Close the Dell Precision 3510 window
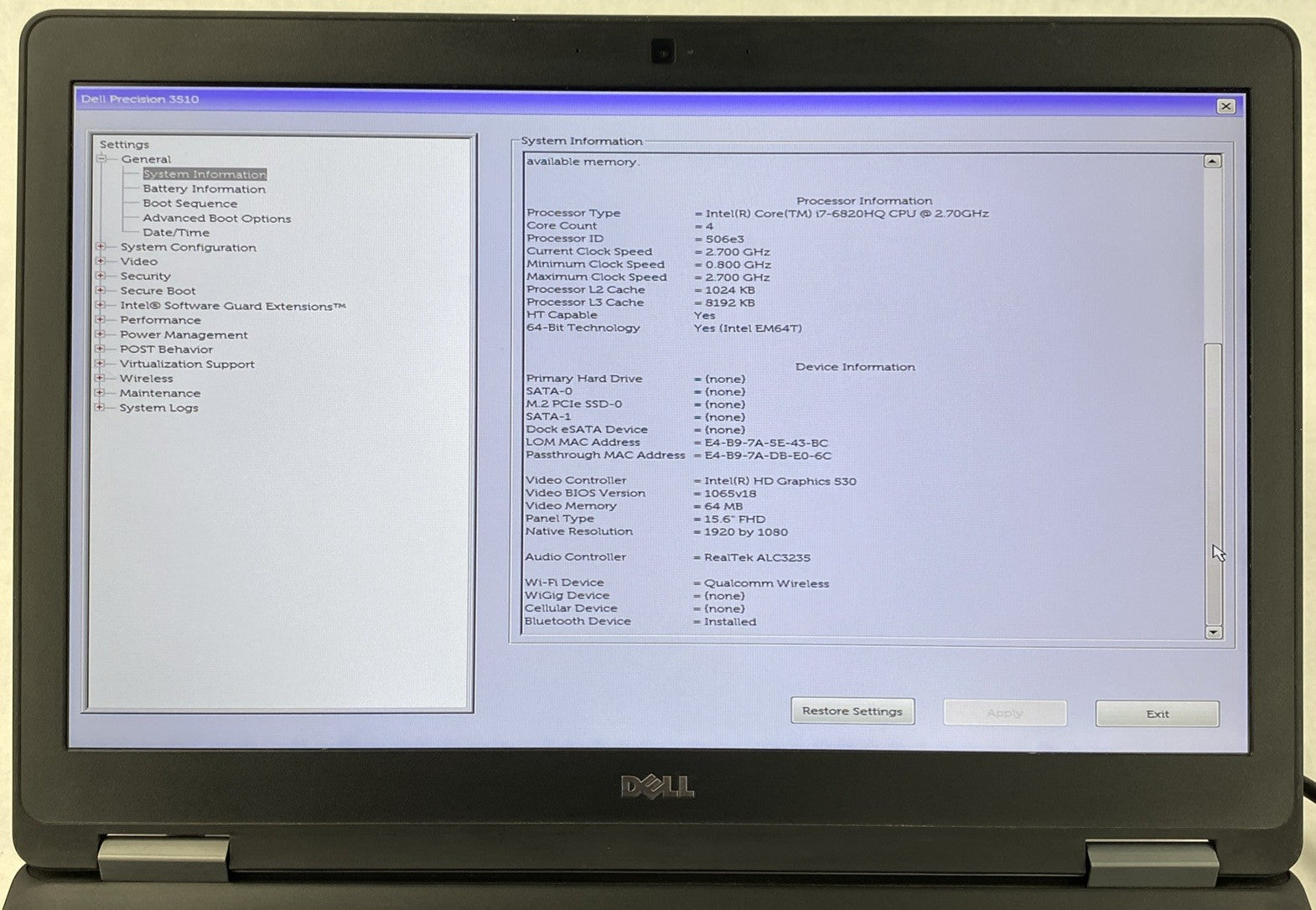Image resolution: width=1316 pixels, height=910 pixels. [1225, 106]
